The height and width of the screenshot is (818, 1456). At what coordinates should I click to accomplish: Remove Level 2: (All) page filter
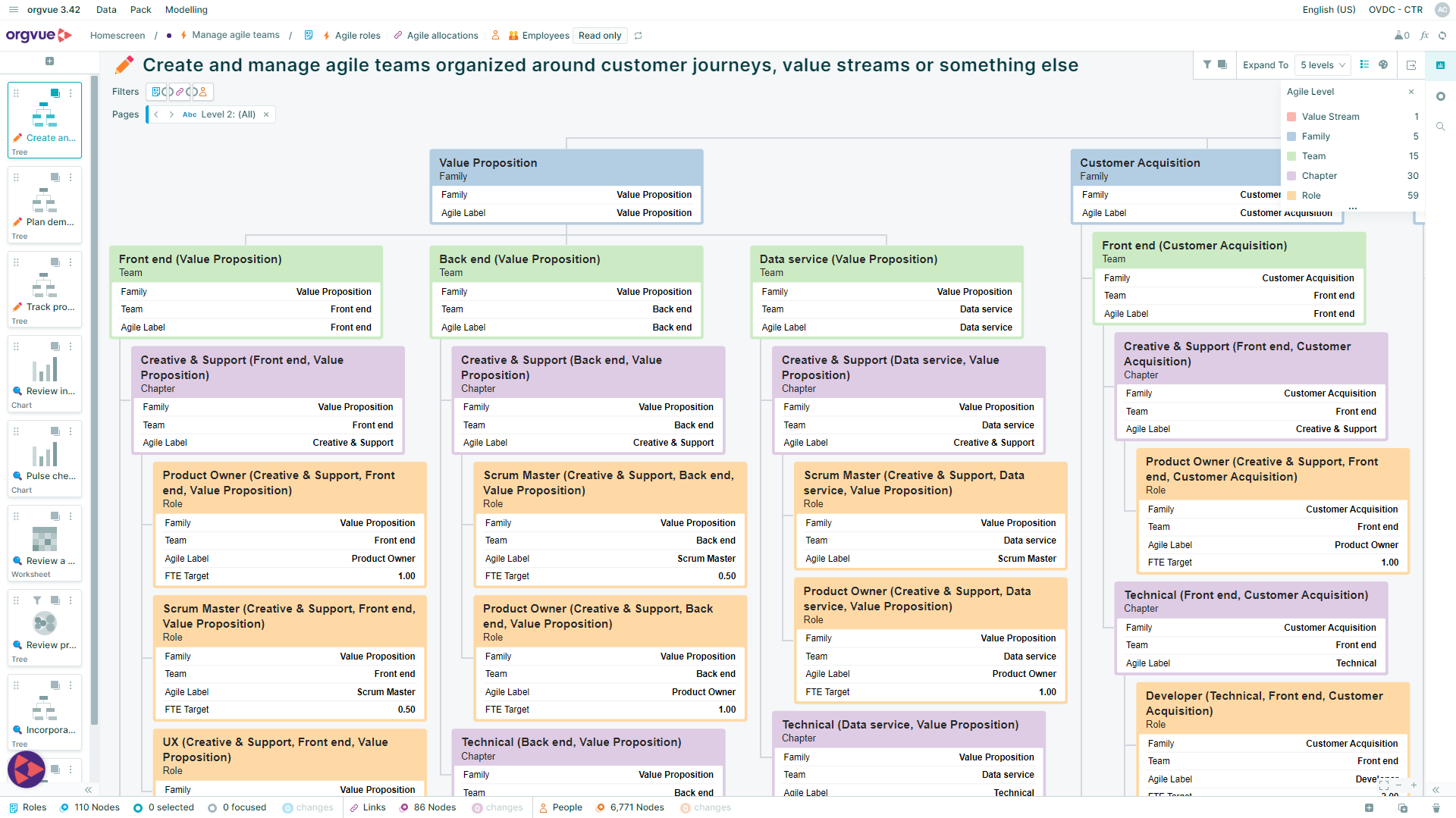click(x=266, y=114)
